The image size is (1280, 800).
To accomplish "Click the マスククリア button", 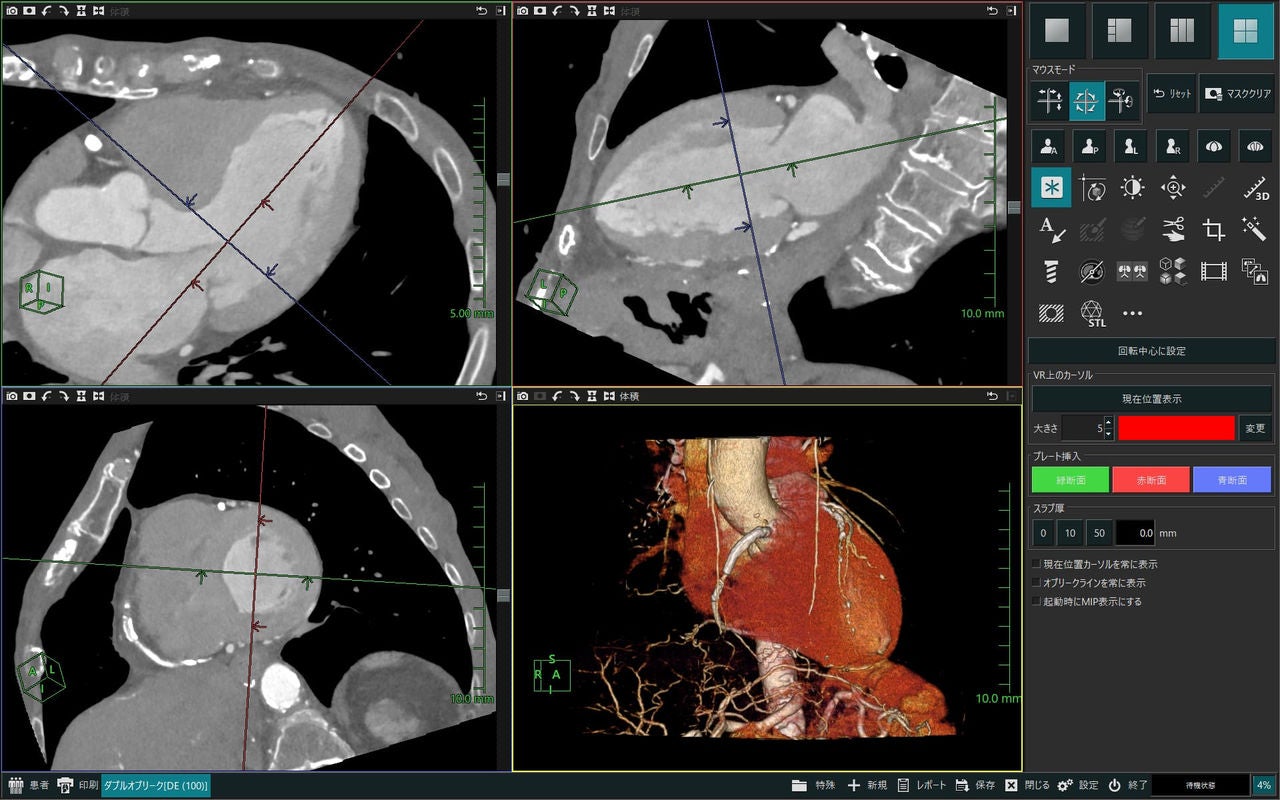I will coord(1238,93).
